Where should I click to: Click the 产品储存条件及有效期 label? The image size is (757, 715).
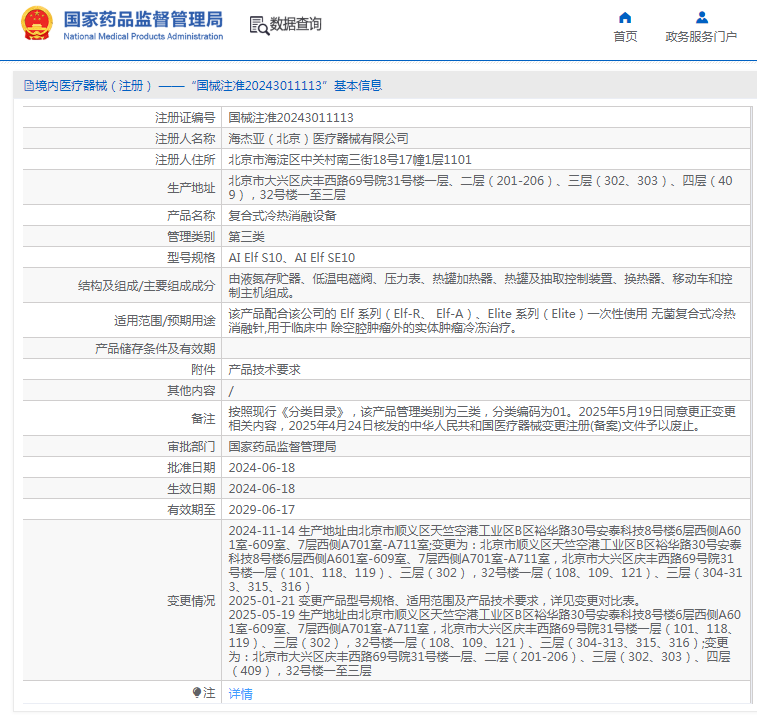click(x=155, y=349)
